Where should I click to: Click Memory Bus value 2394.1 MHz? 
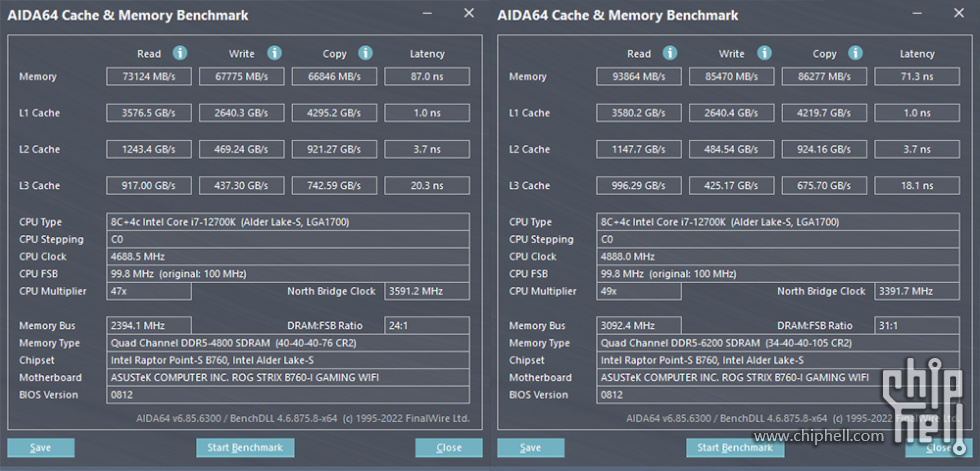click(x=149, y=325)
